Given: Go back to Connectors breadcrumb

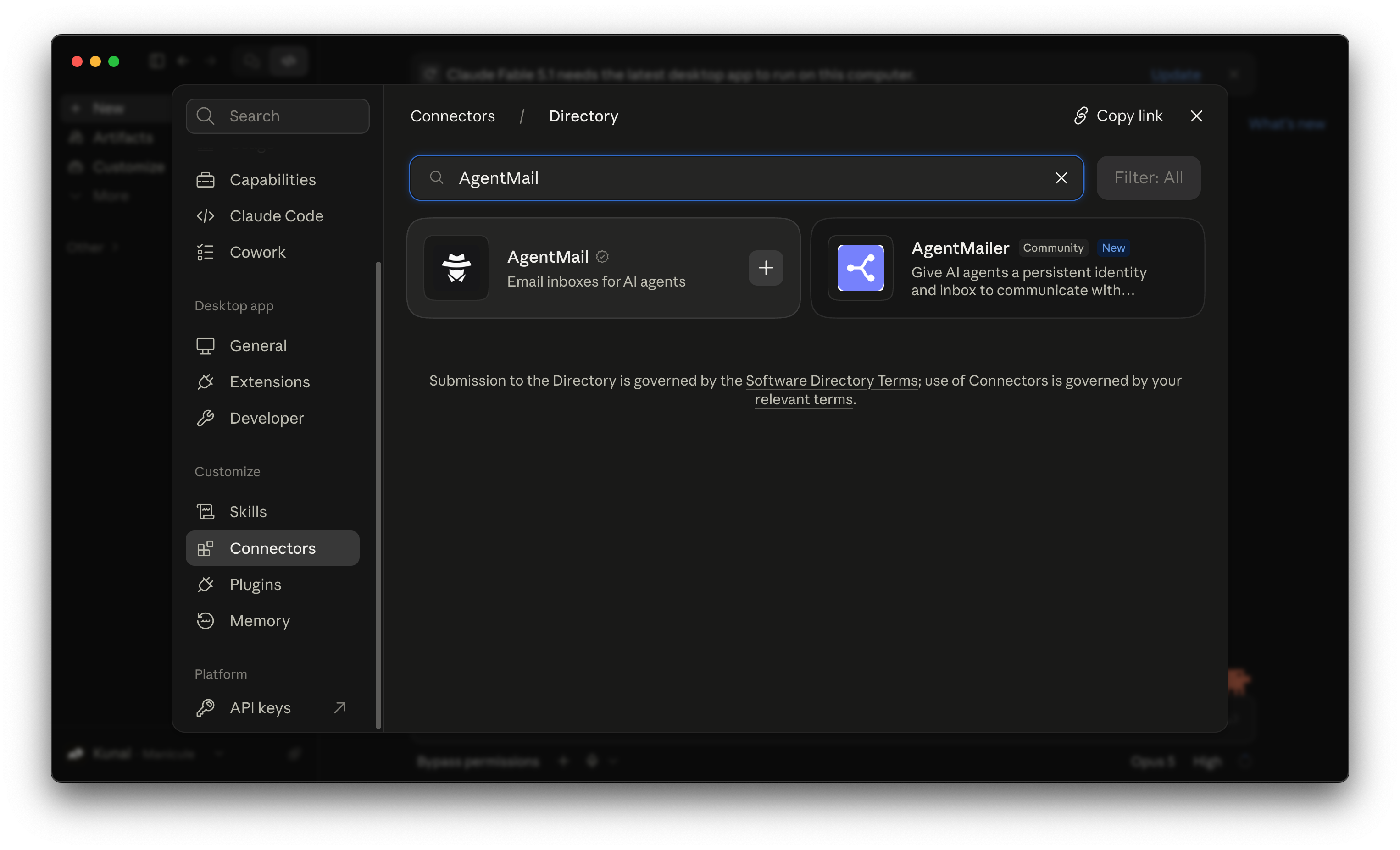Looking at the screenshot, I should pos(452,116).
